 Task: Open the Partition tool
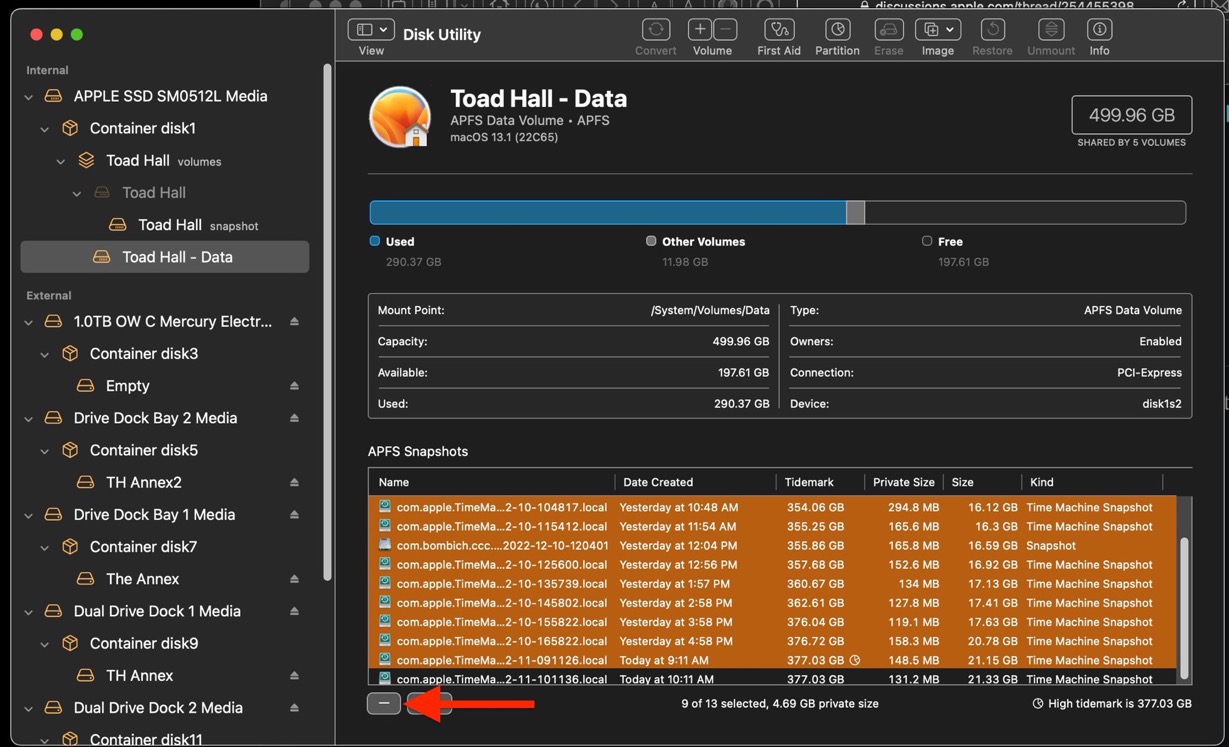[837, 30]
